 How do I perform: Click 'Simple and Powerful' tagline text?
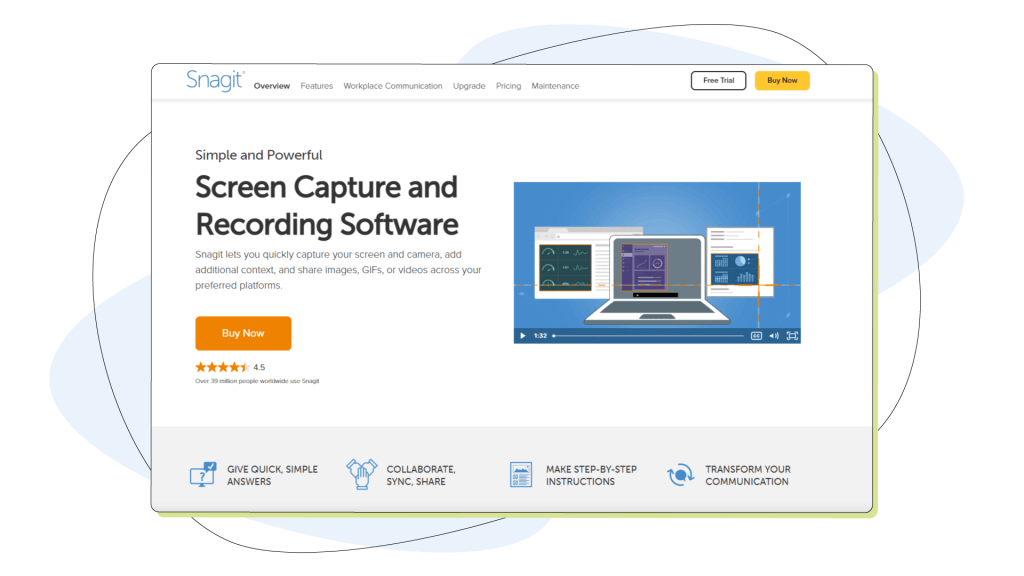[x=259, y=155]
